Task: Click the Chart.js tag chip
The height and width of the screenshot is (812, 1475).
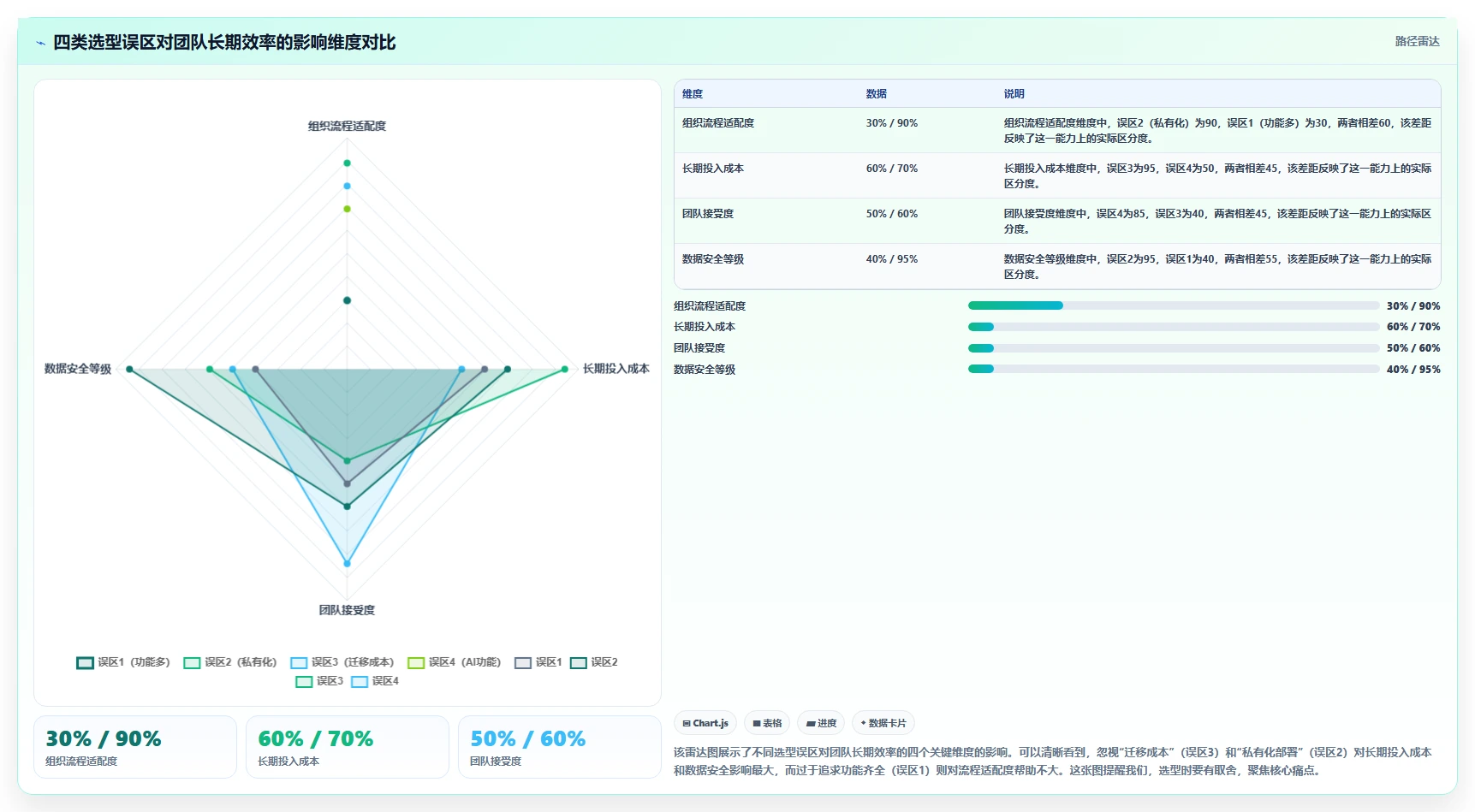Action: pos(705,723)
